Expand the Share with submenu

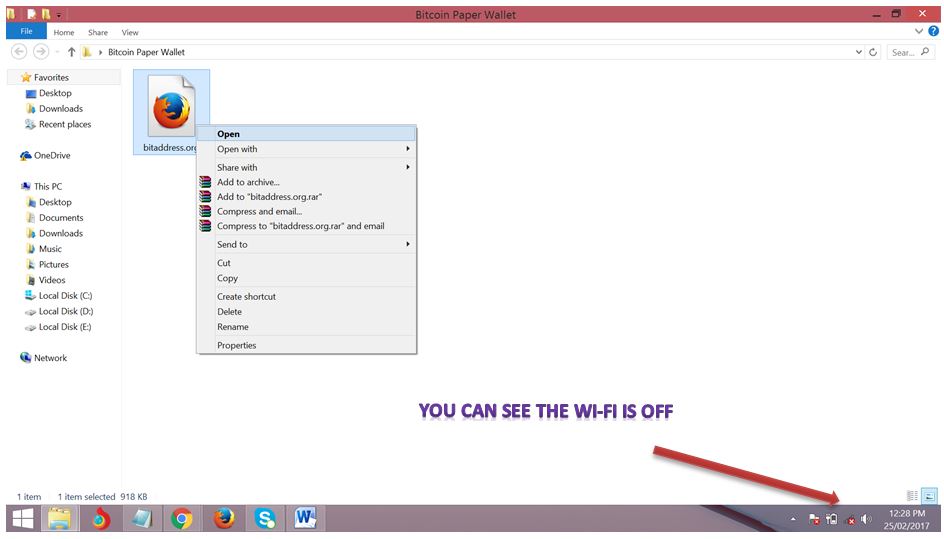pyautogui.click(x=408, y=167)
